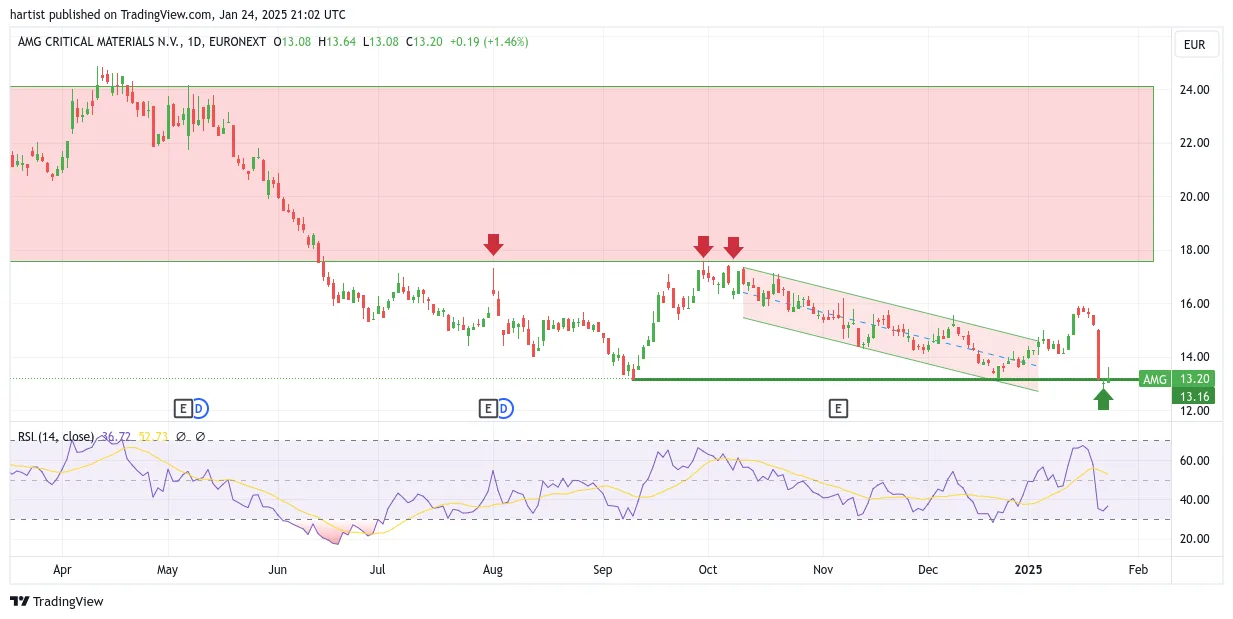
Task: Select the green horizontal support line
Action: pyautogui.click(x=885, y=379)
